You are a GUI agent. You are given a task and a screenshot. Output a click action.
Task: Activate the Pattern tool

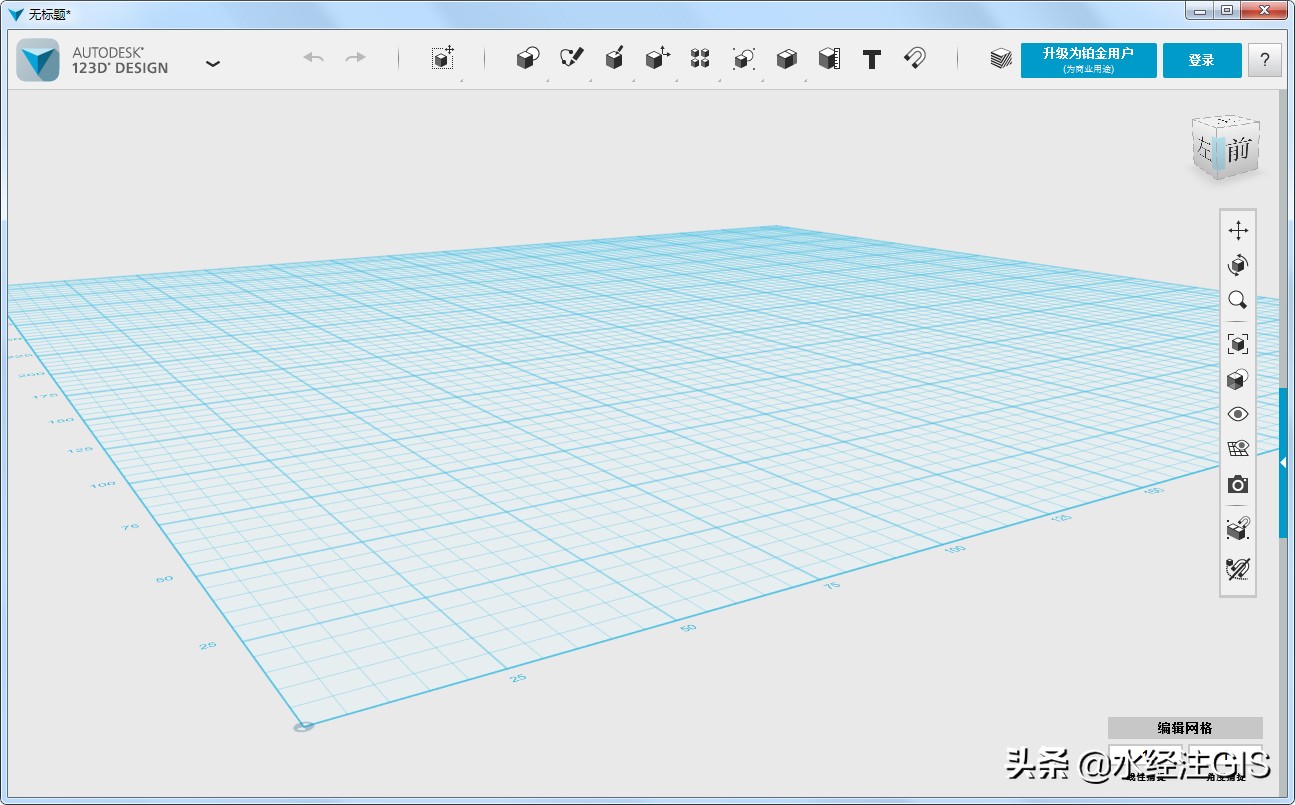[x=699, y=58]
